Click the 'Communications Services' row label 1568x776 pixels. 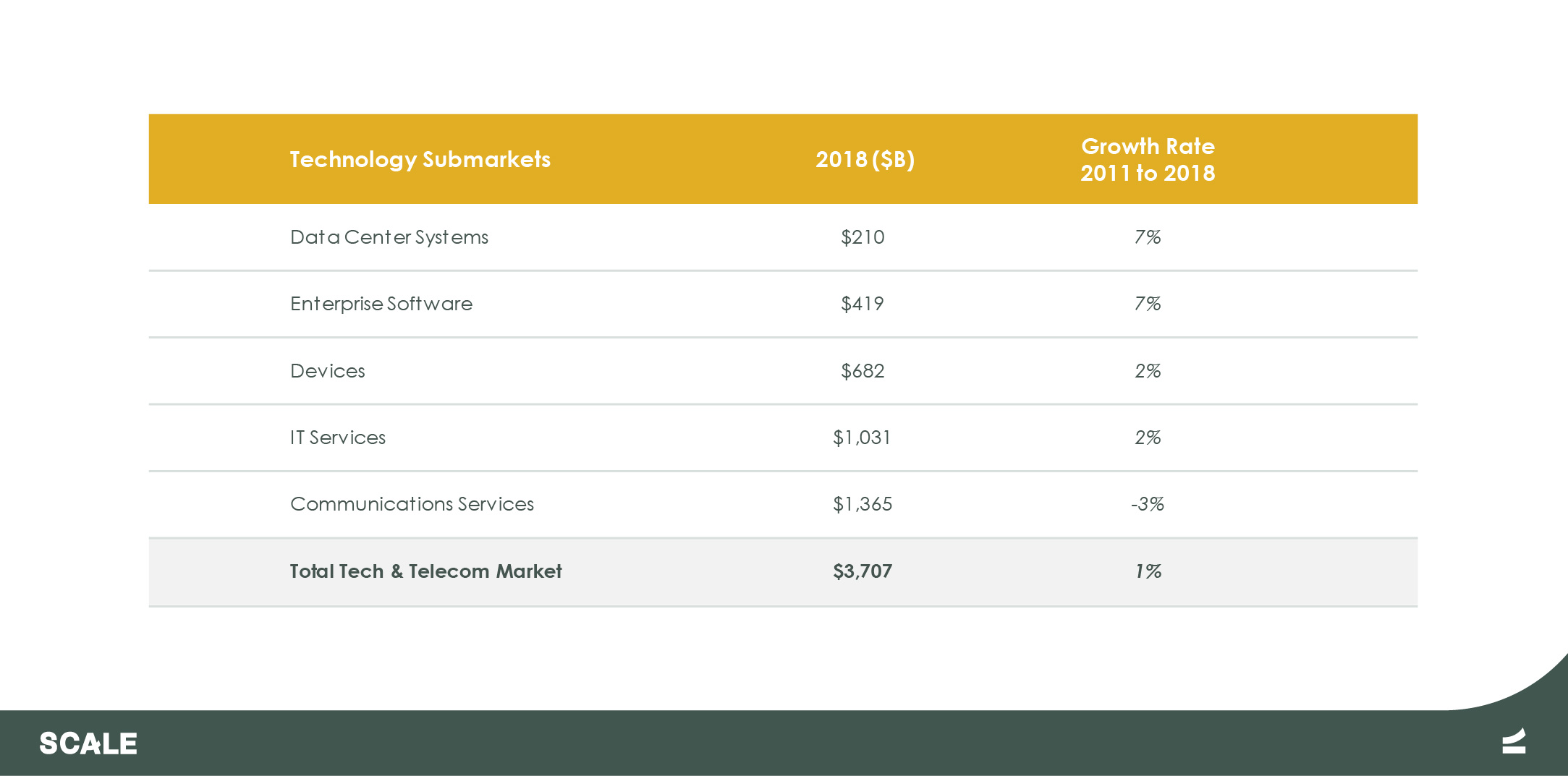tap(412, 504)
